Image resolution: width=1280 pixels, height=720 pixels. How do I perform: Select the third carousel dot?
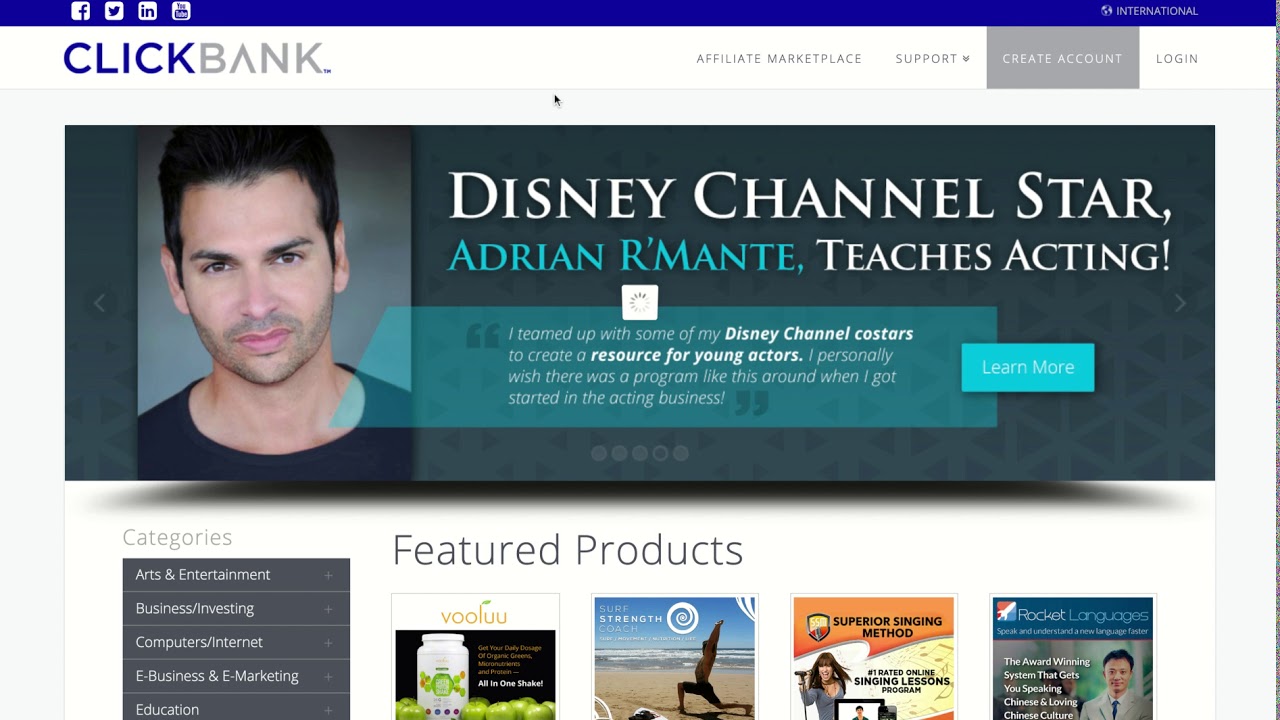pyautogui.click(x=640, y=453)
